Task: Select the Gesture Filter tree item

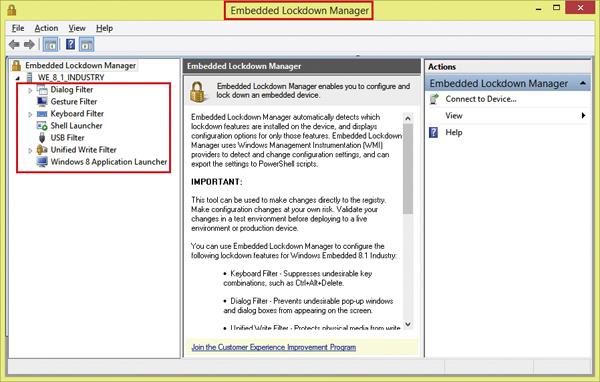Action: [x=74, y=101]
